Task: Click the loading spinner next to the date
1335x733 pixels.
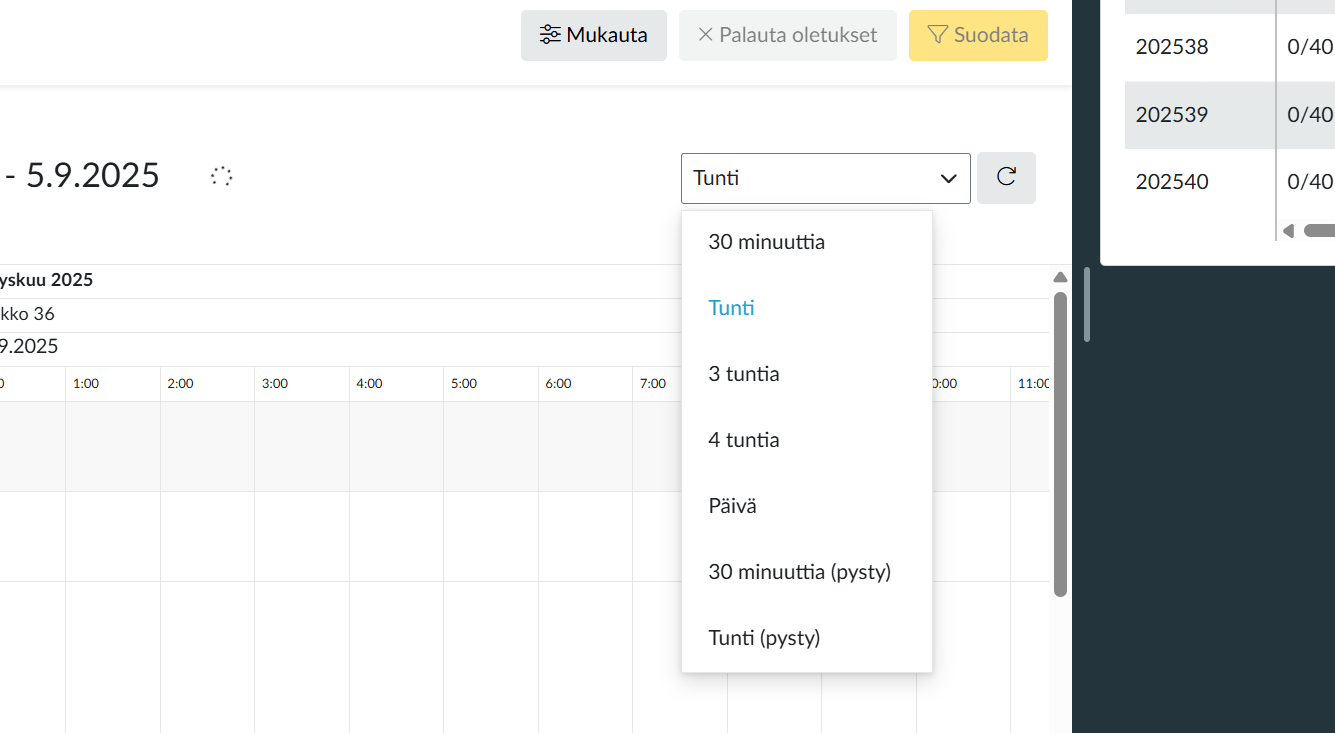Action: point(222,175)
